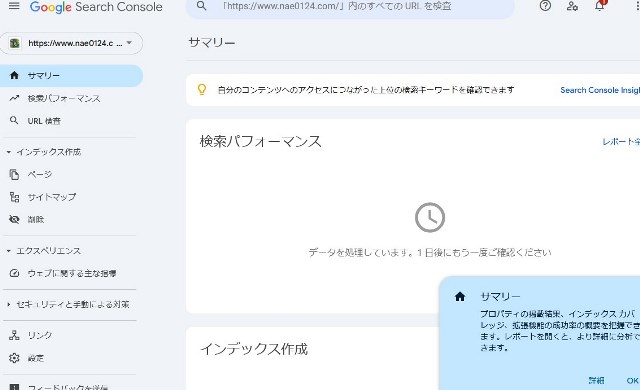This screenshot has height=390, width=640.
Task: Click the インデックス作成 card heading
Action: (x=253, y=349)
